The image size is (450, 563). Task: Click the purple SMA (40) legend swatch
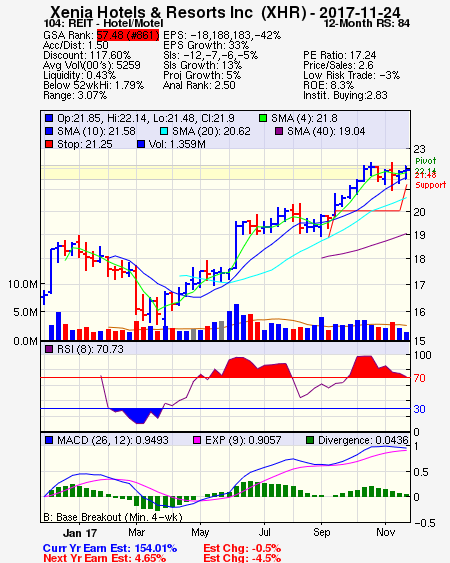pos(279,131)
